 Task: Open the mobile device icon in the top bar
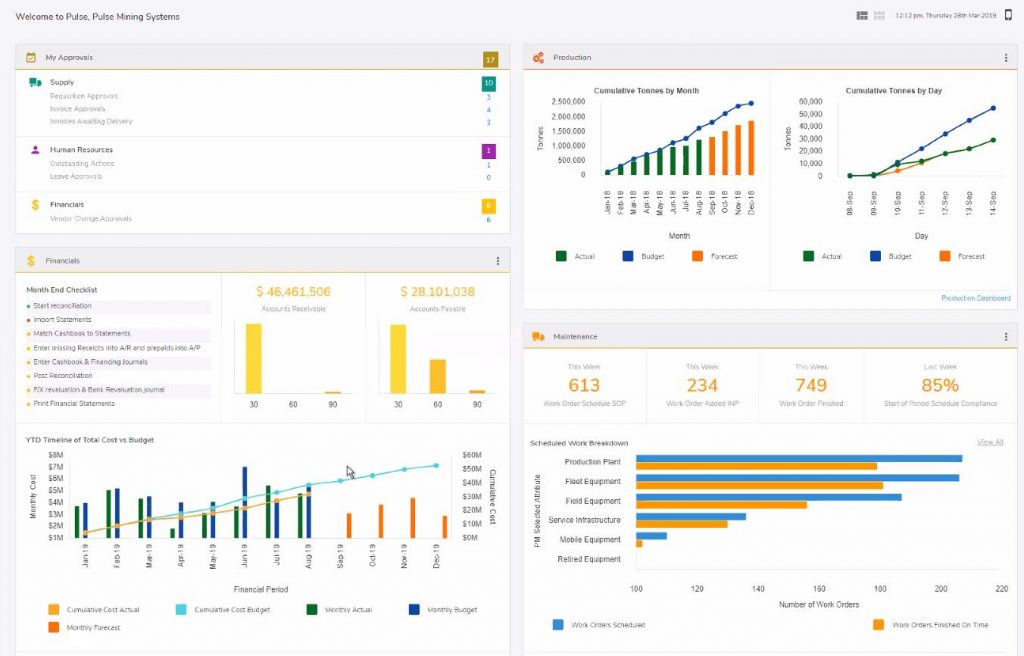click(x=1009, y=15)
